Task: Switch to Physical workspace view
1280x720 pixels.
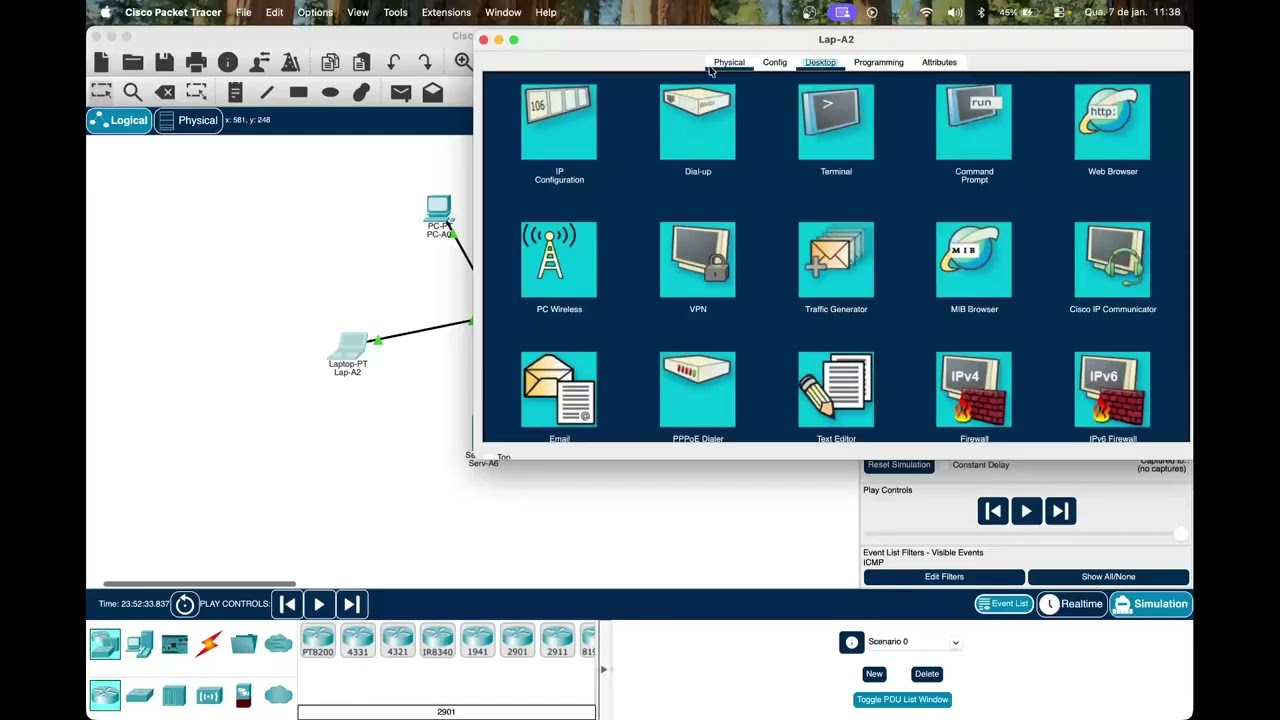Action: click(188, 120)
